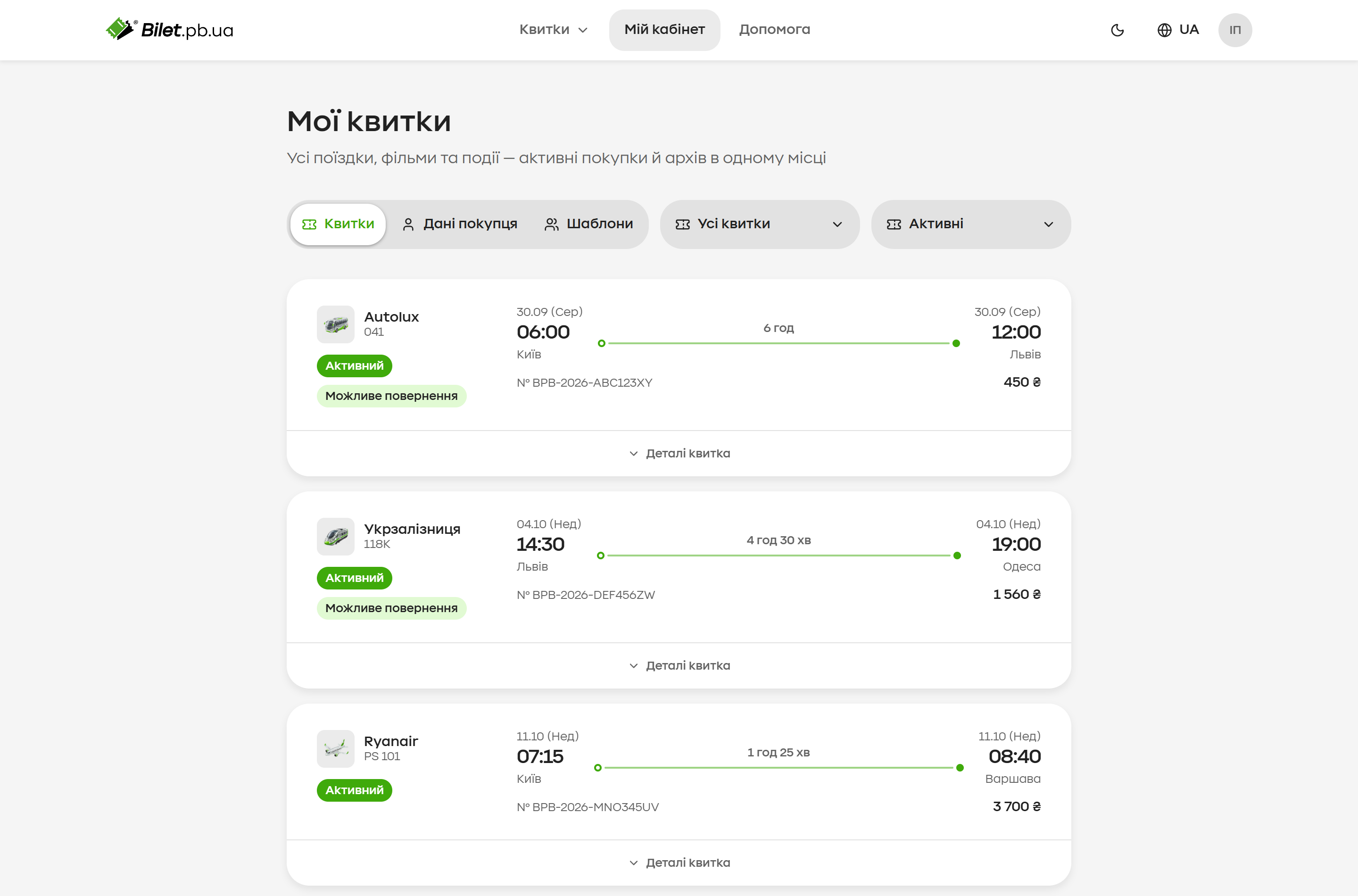Click the 450 ₴ price

(1022, 382)
